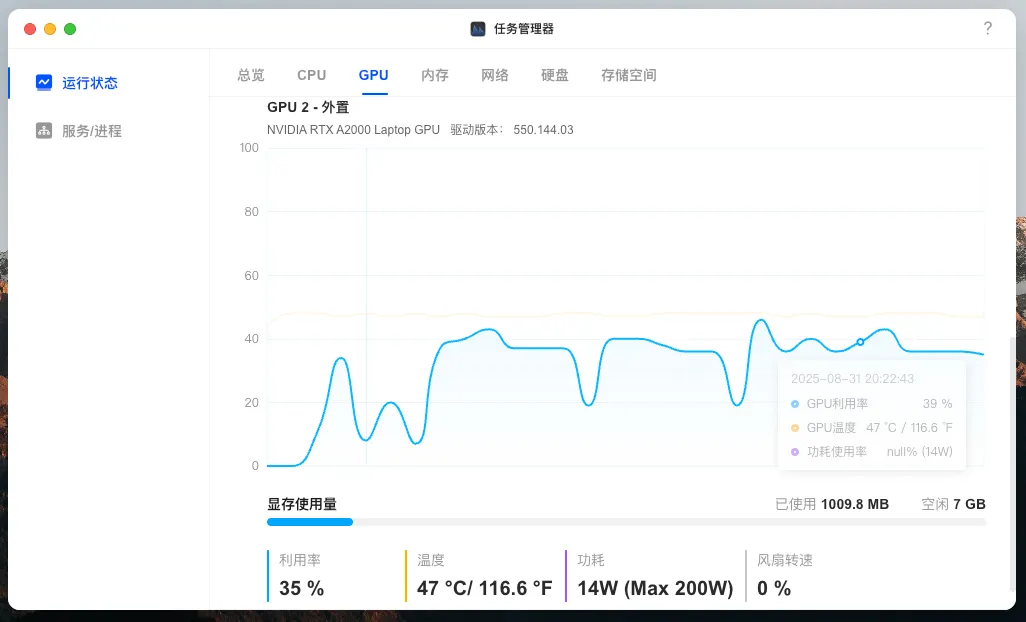Screen dimensions: 1026x622
Task: Click the highlighted data point on the chart
Action: click(859, 342)
